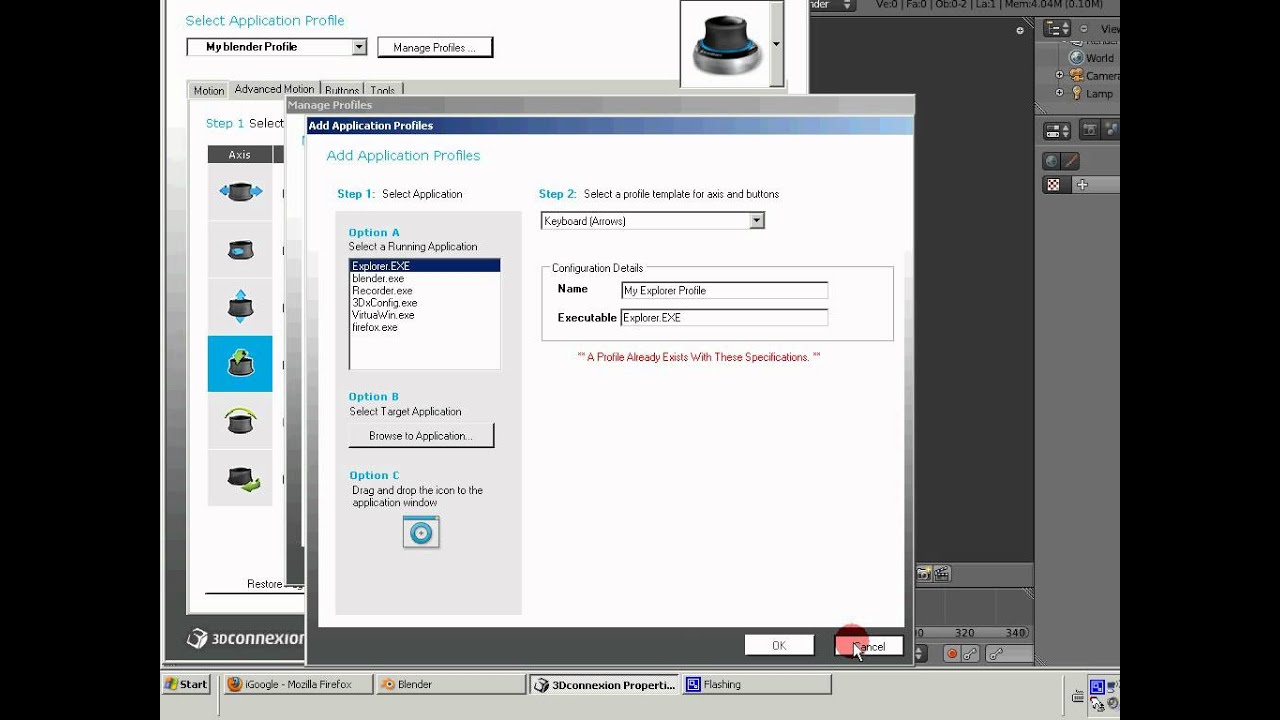Expand the Lamp node in Blender outliner

1060,93
